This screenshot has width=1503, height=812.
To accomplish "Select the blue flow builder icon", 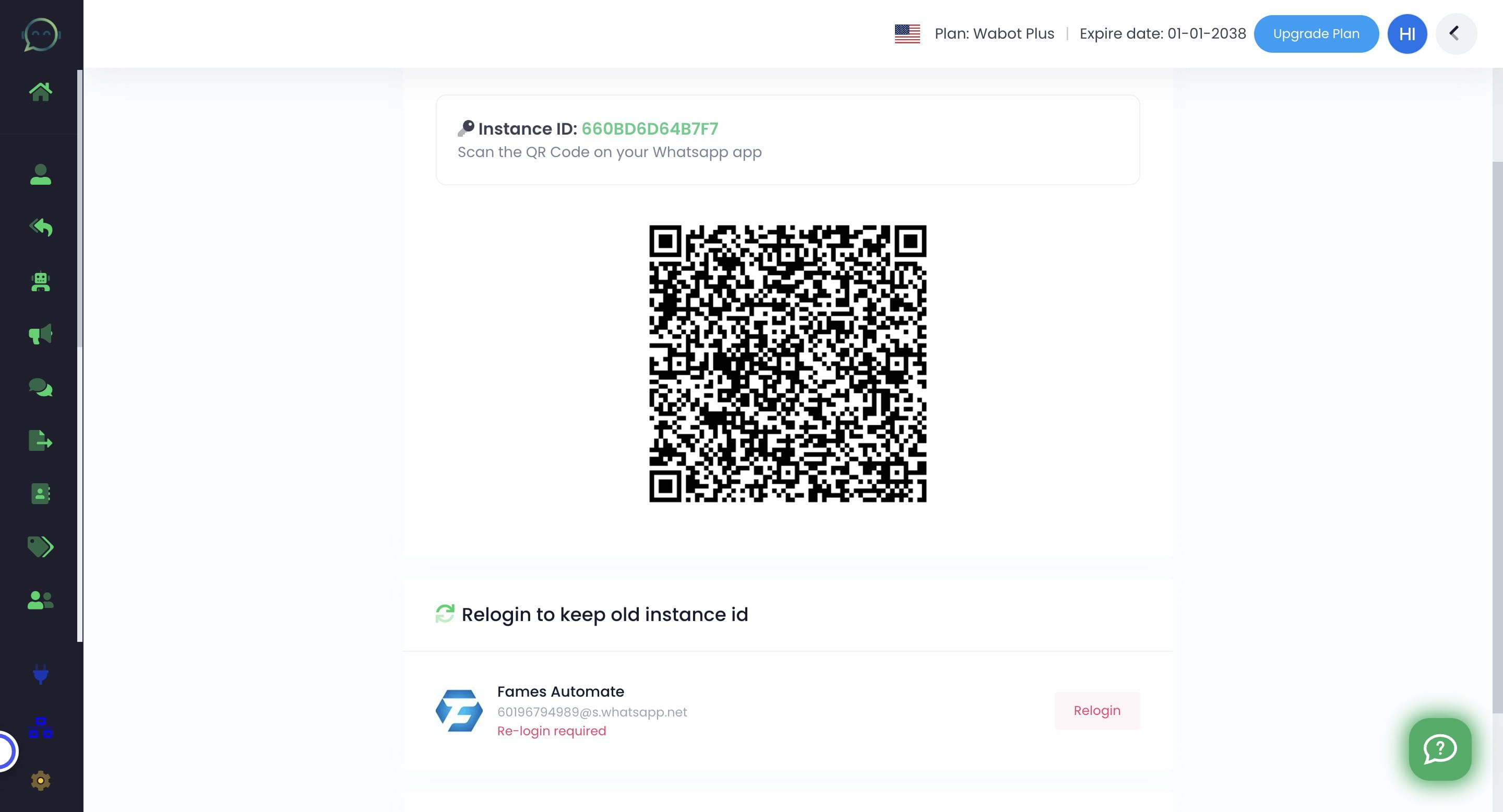I will click(40, 729).
